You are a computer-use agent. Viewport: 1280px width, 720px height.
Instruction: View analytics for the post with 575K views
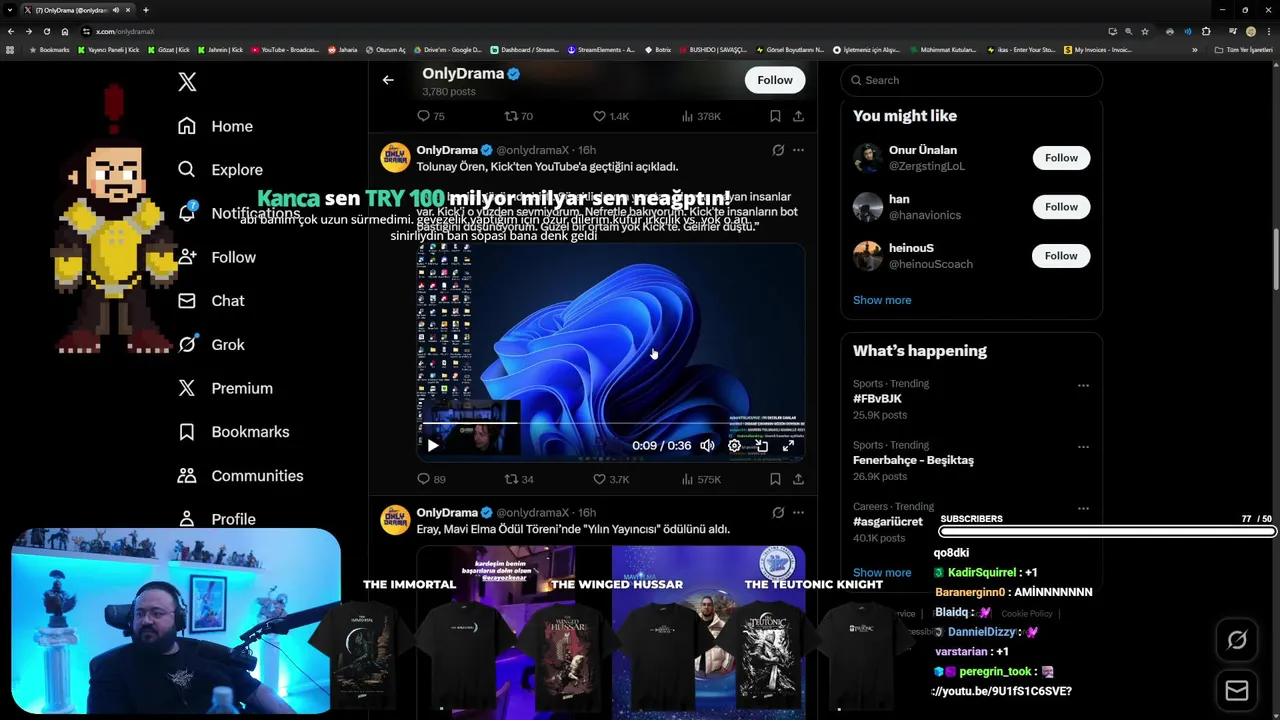point(701,479)
